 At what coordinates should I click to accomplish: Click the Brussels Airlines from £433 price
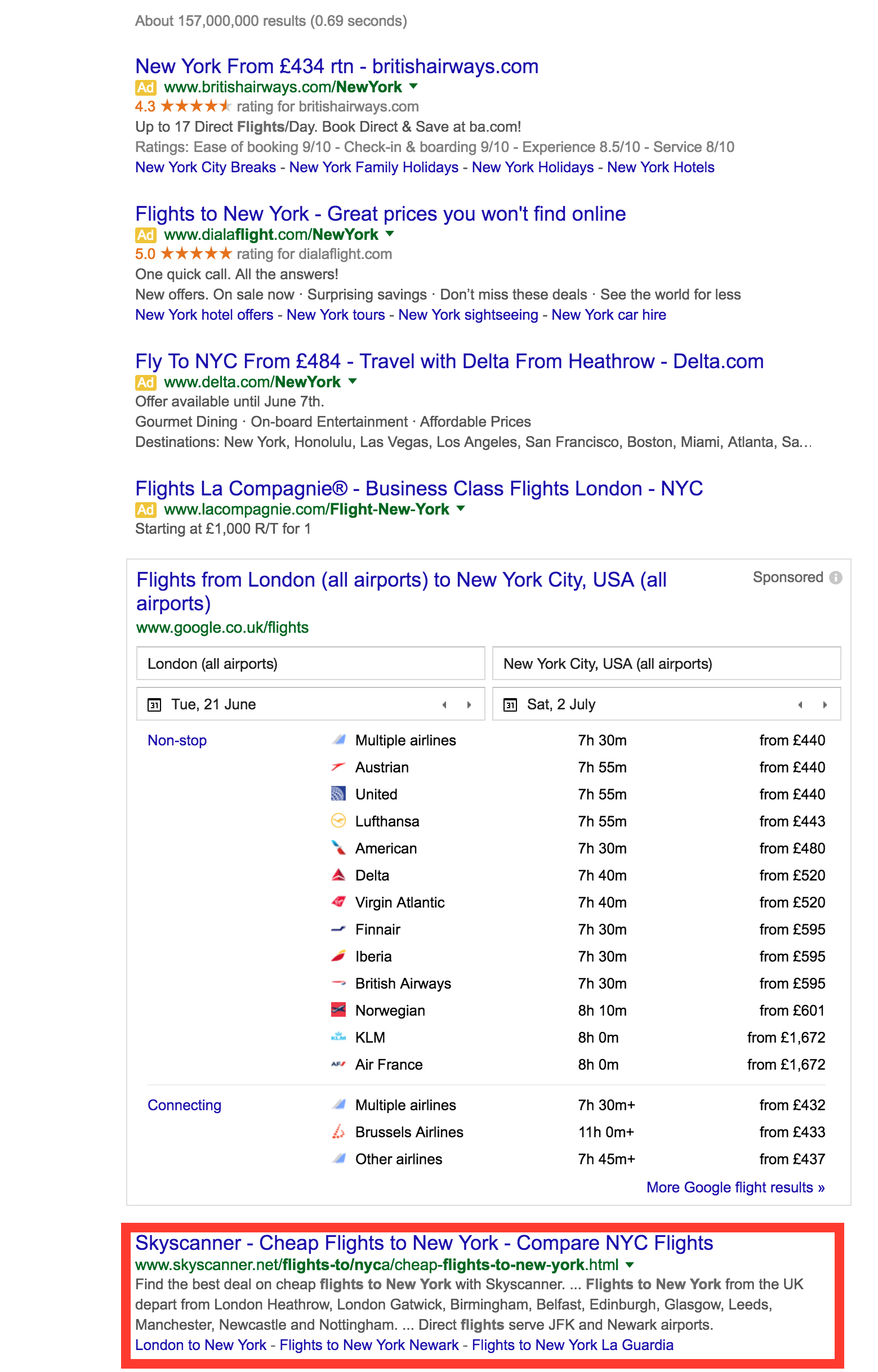(x=792, y=1132)
